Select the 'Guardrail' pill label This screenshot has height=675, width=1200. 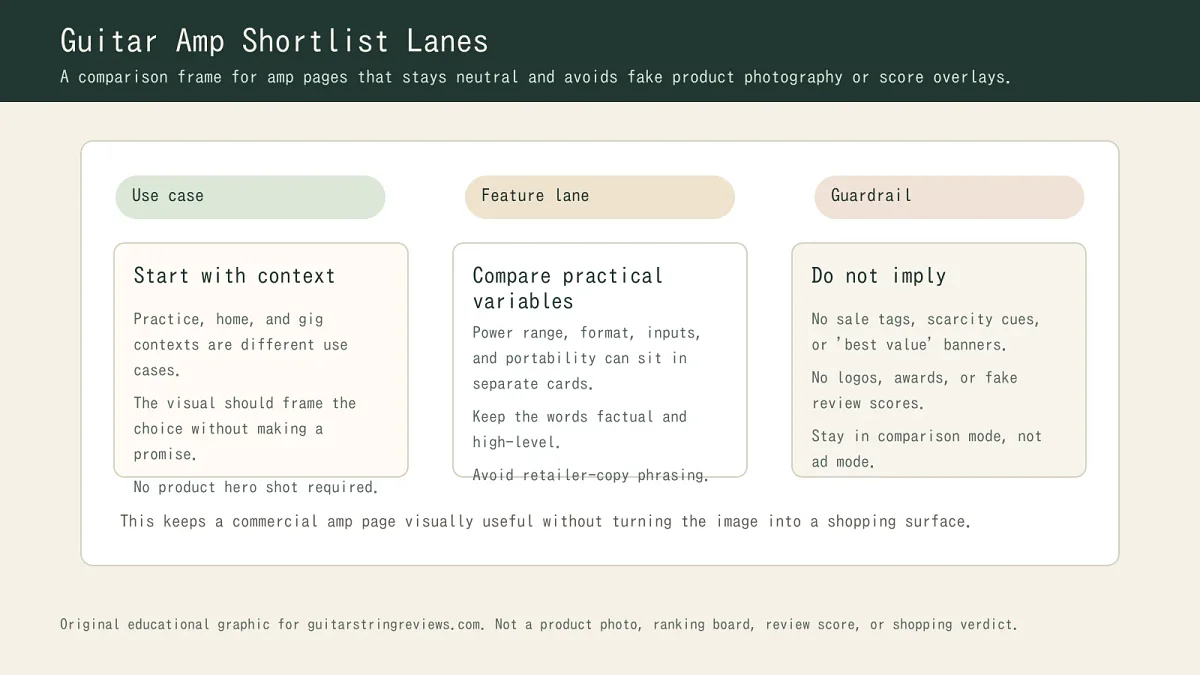coord(871,196)
